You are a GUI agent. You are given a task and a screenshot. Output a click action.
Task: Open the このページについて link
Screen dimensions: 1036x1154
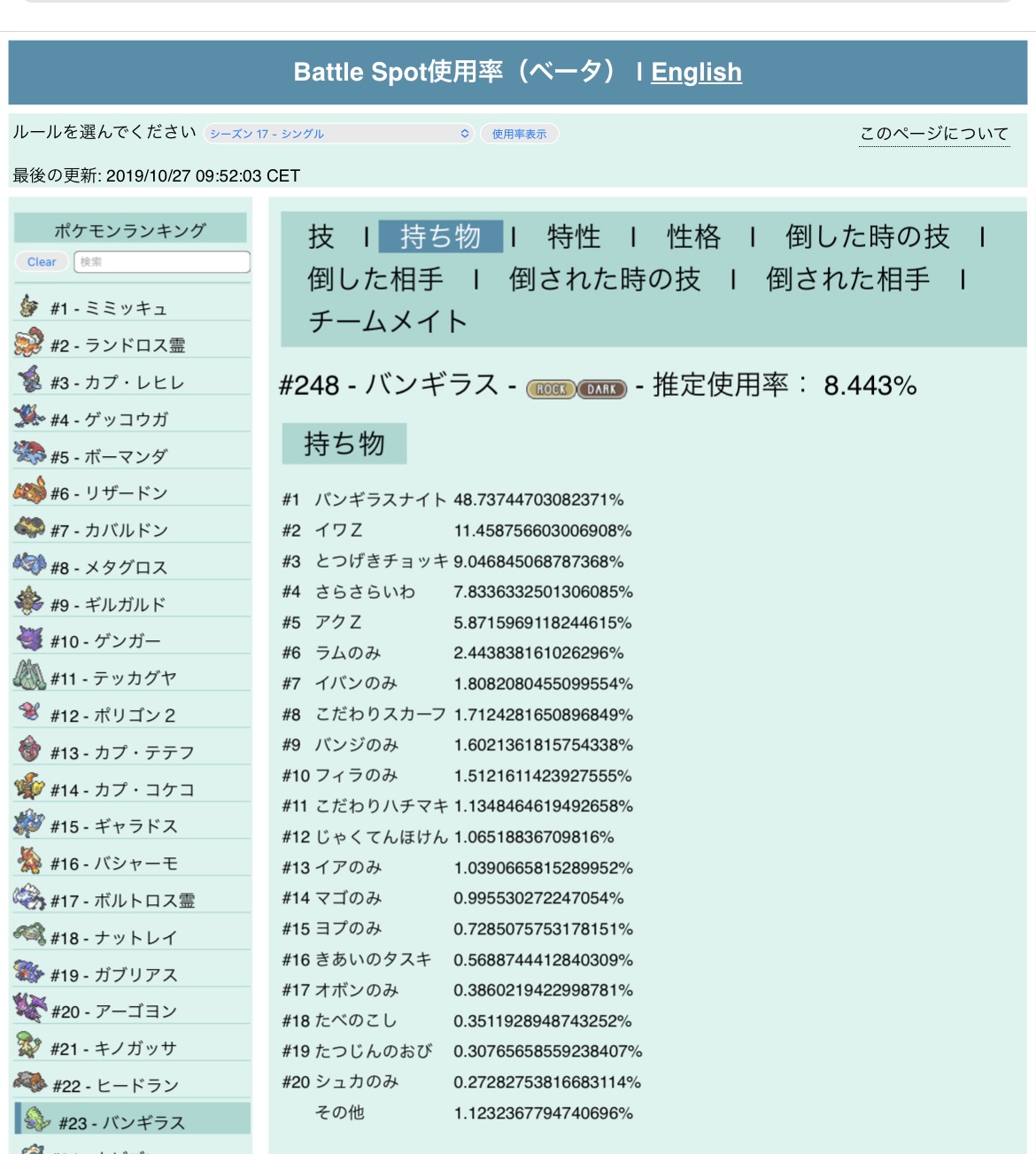(934, 134)
